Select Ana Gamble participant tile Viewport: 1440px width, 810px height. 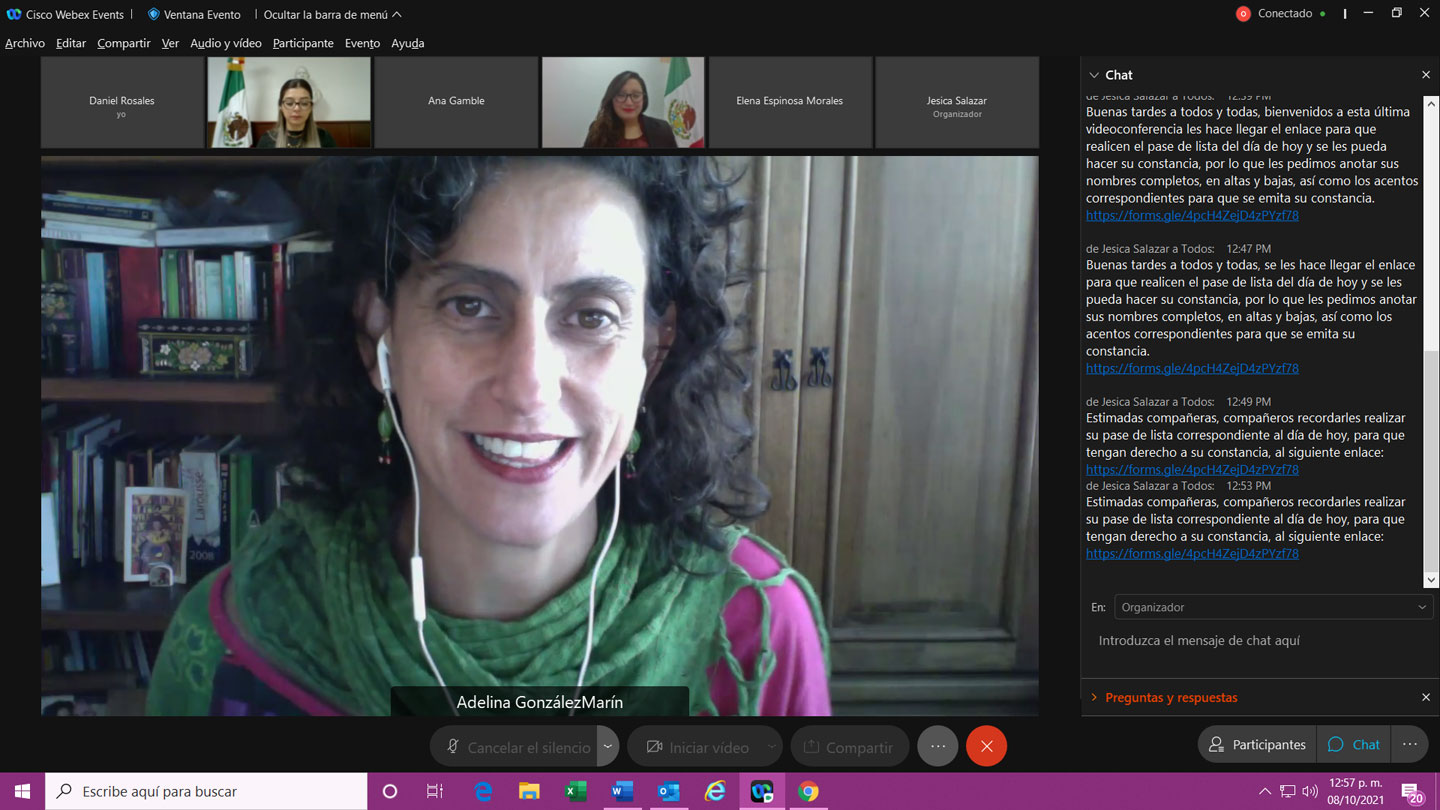(456, 102)
